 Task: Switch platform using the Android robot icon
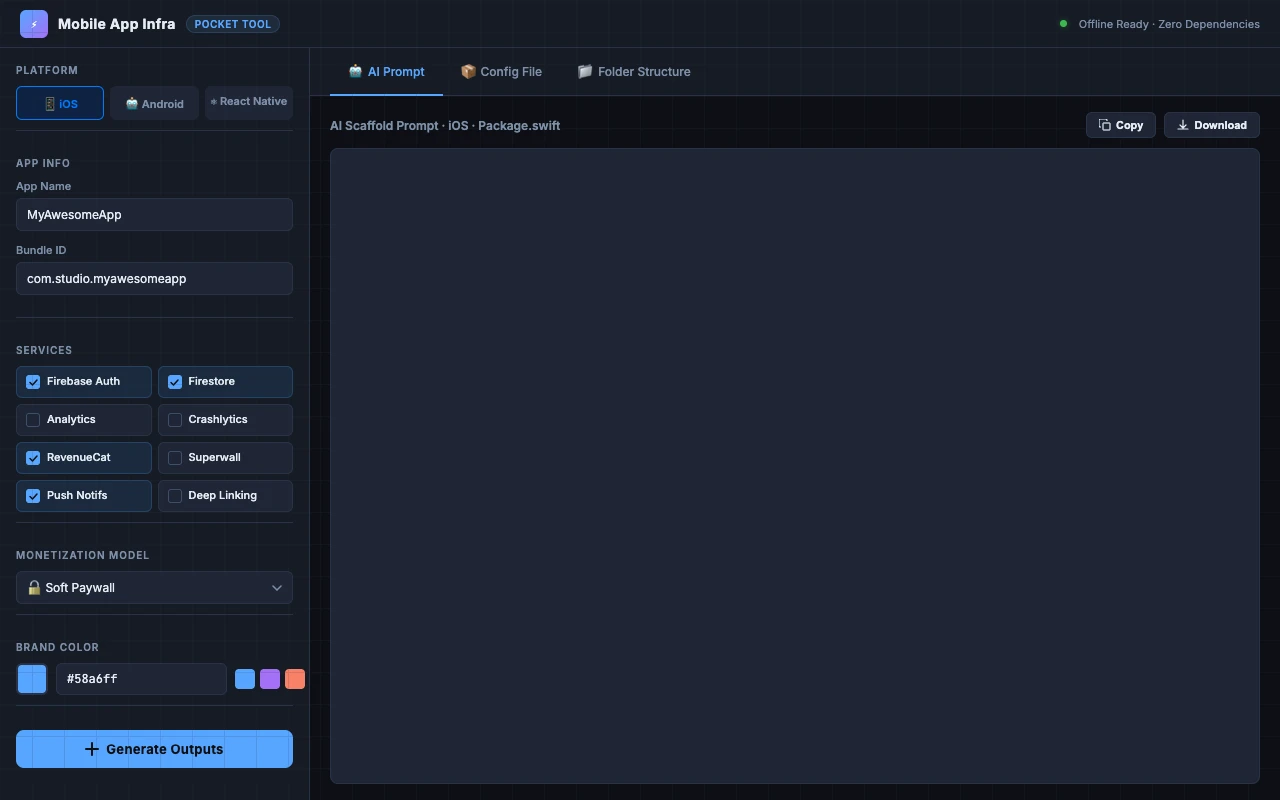[x=132, y=103]
